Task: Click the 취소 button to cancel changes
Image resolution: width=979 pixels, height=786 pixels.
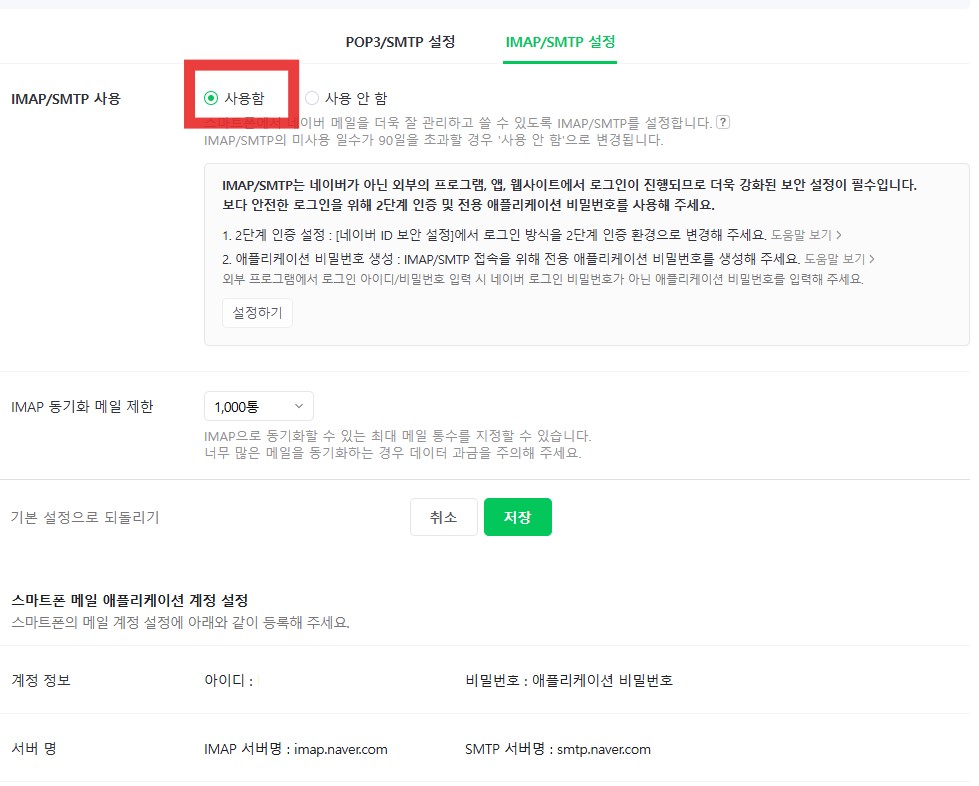Action: [x=443, y=516]
